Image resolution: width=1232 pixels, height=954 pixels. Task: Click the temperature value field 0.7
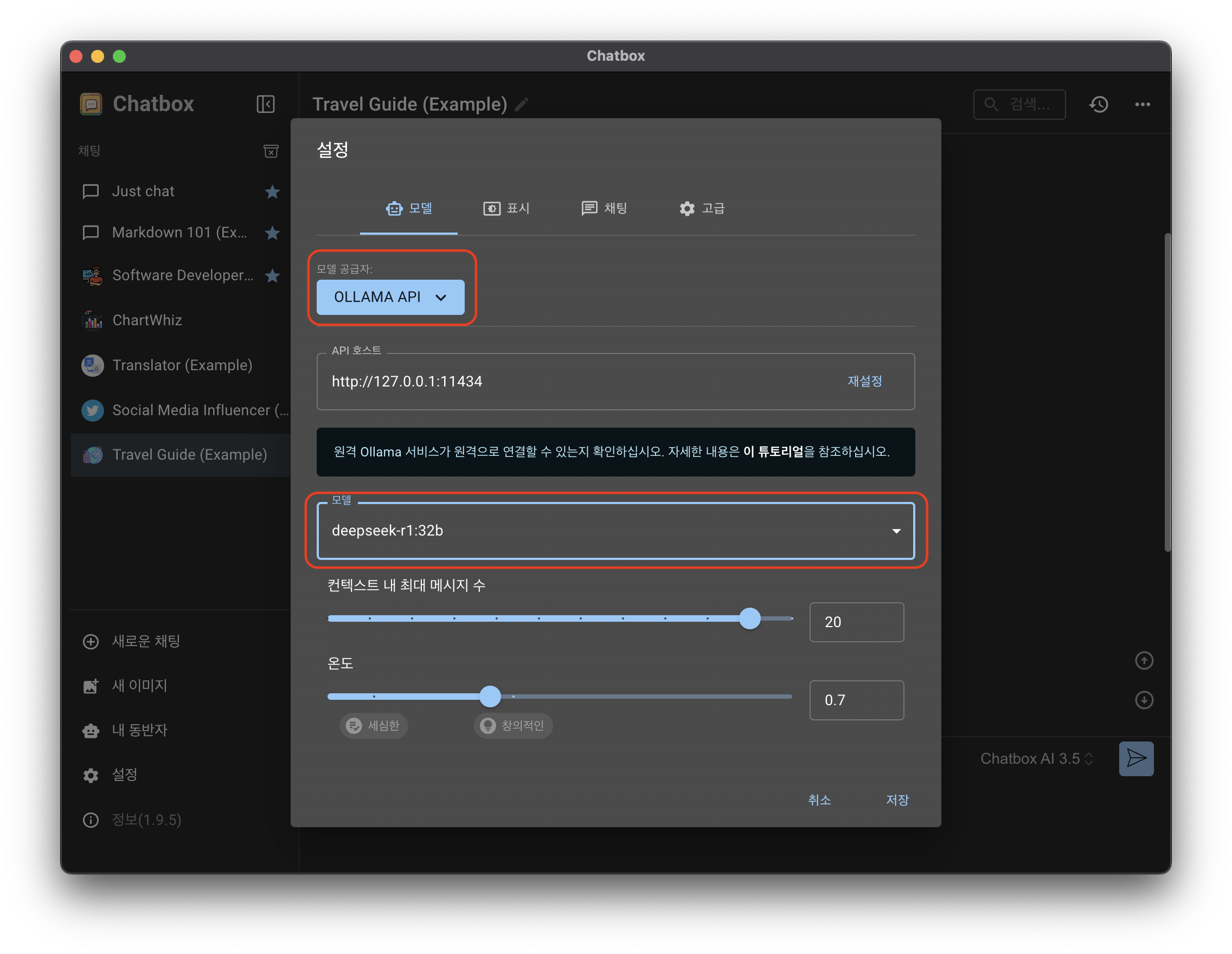click(x=857, y=700)
